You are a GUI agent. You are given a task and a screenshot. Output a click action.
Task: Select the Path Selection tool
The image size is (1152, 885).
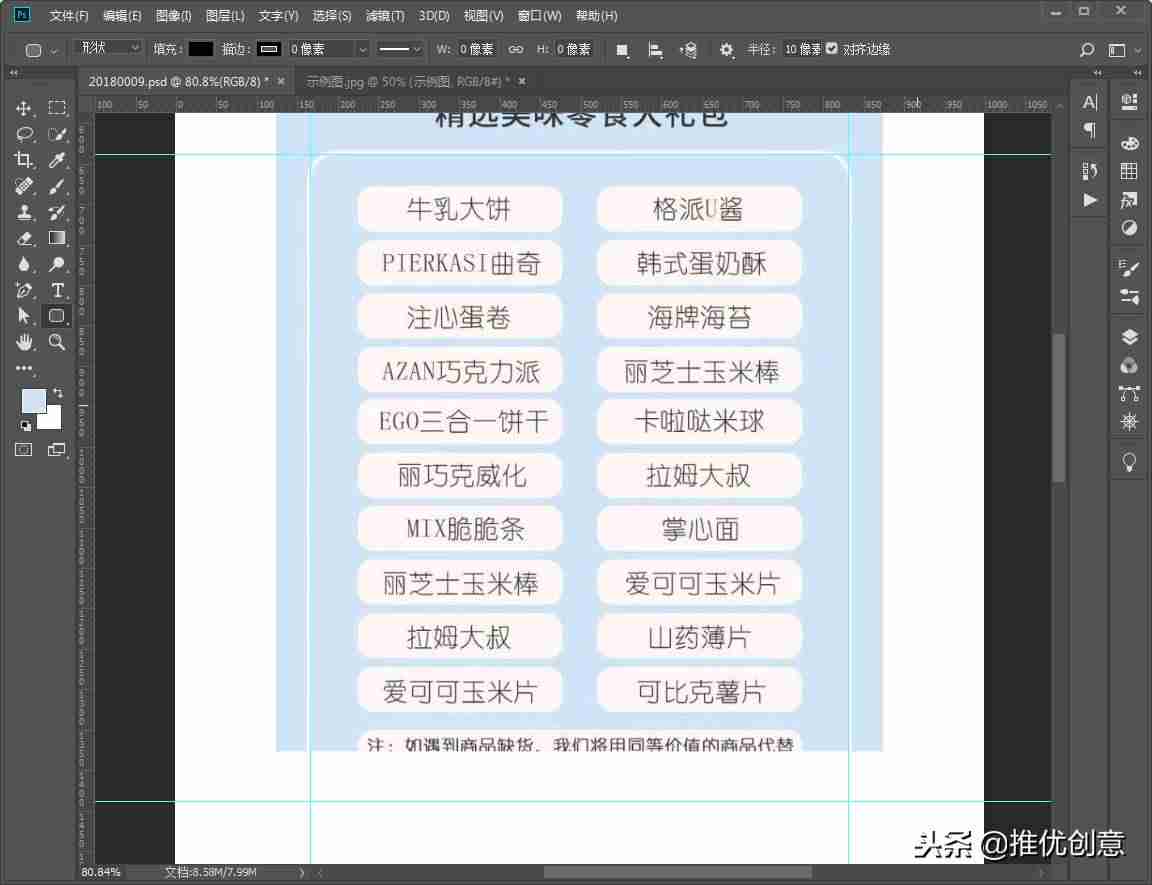24,316
